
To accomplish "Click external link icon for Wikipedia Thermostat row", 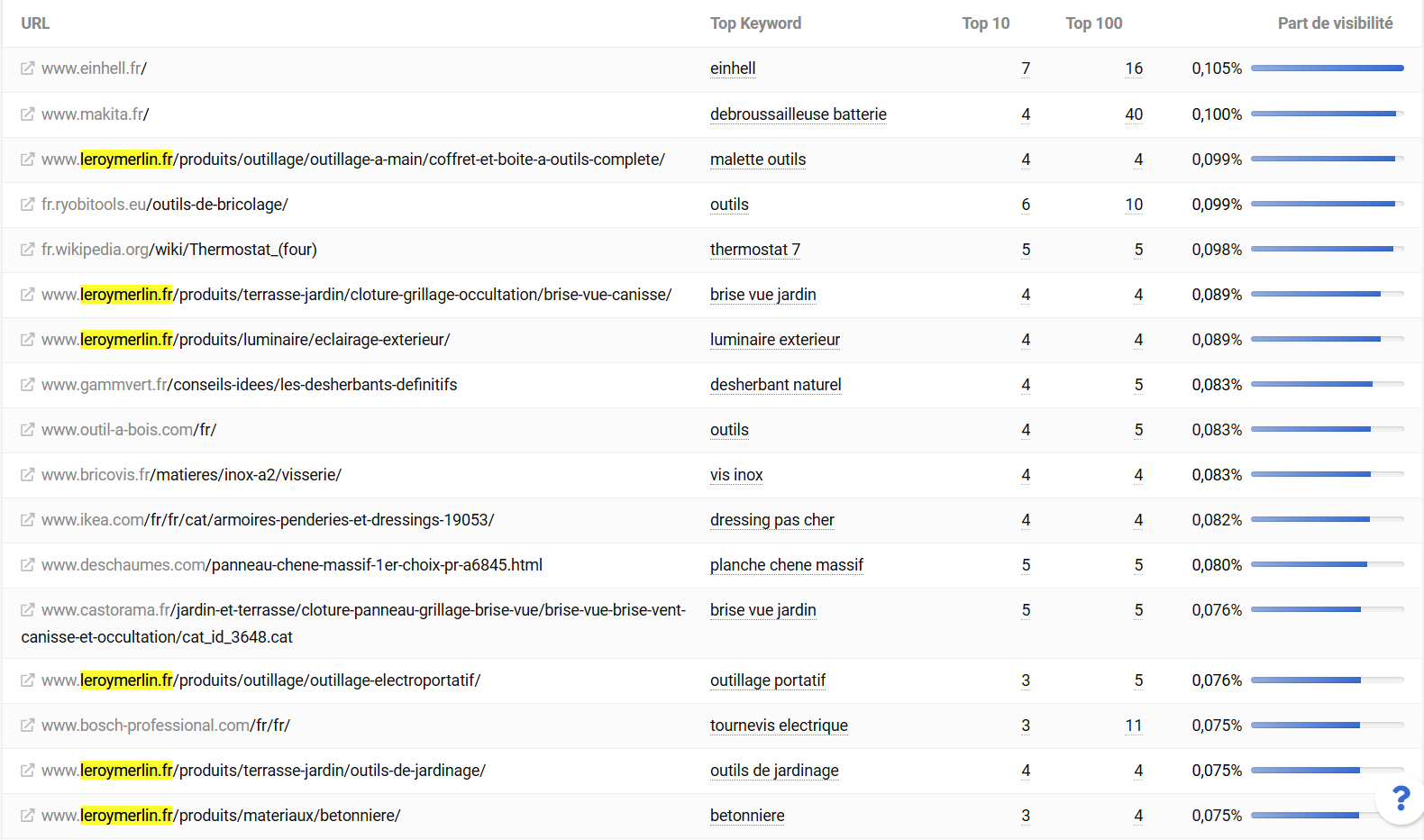I will (28, 250).
